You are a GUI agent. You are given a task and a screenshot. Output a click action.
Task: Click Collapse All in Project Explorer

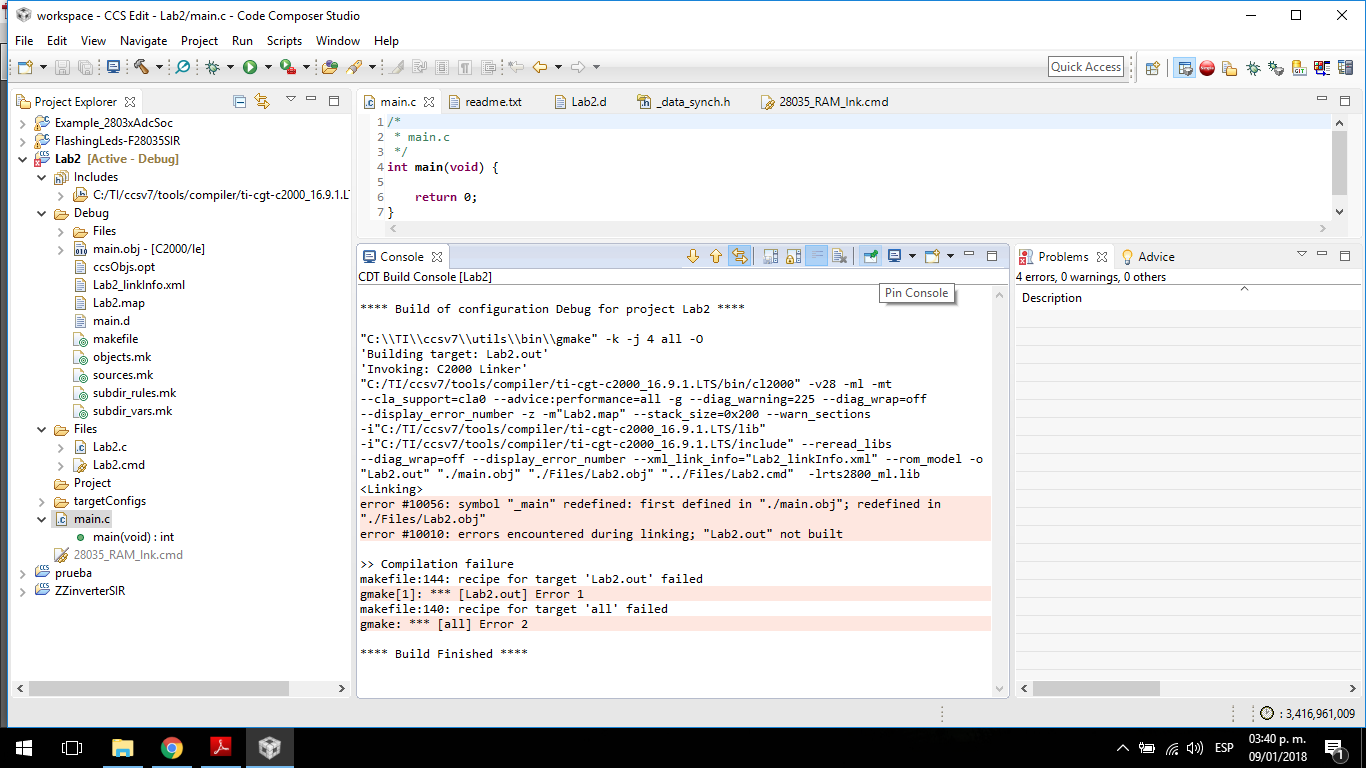[x=239, y=101]
